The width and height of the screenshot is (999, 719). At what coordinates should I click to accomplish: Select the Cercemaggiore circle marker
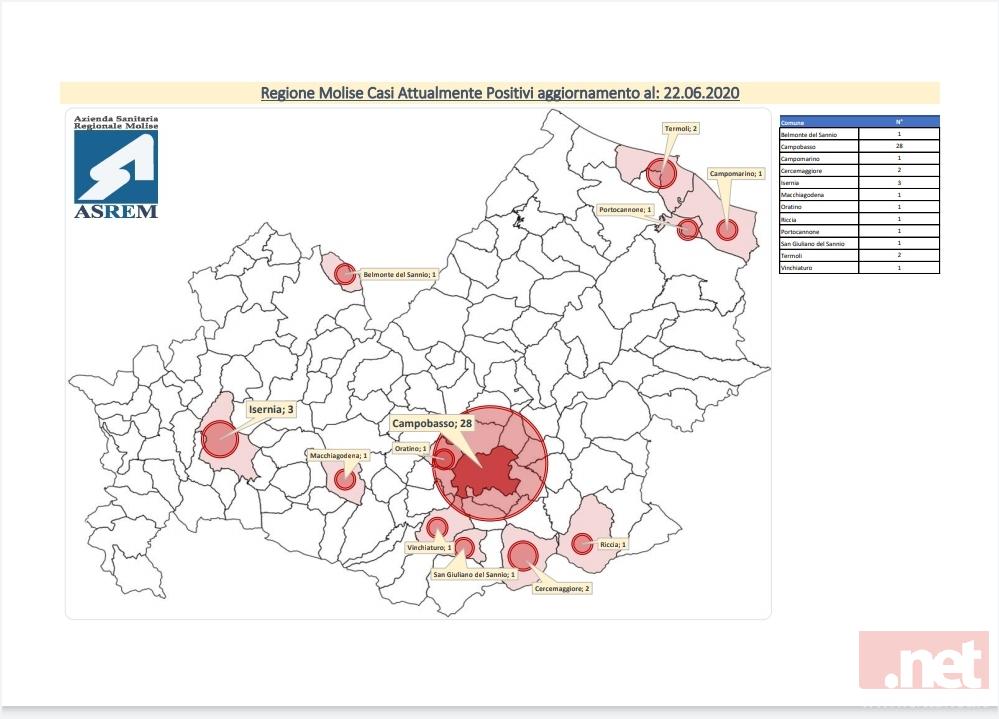[522, 553]
